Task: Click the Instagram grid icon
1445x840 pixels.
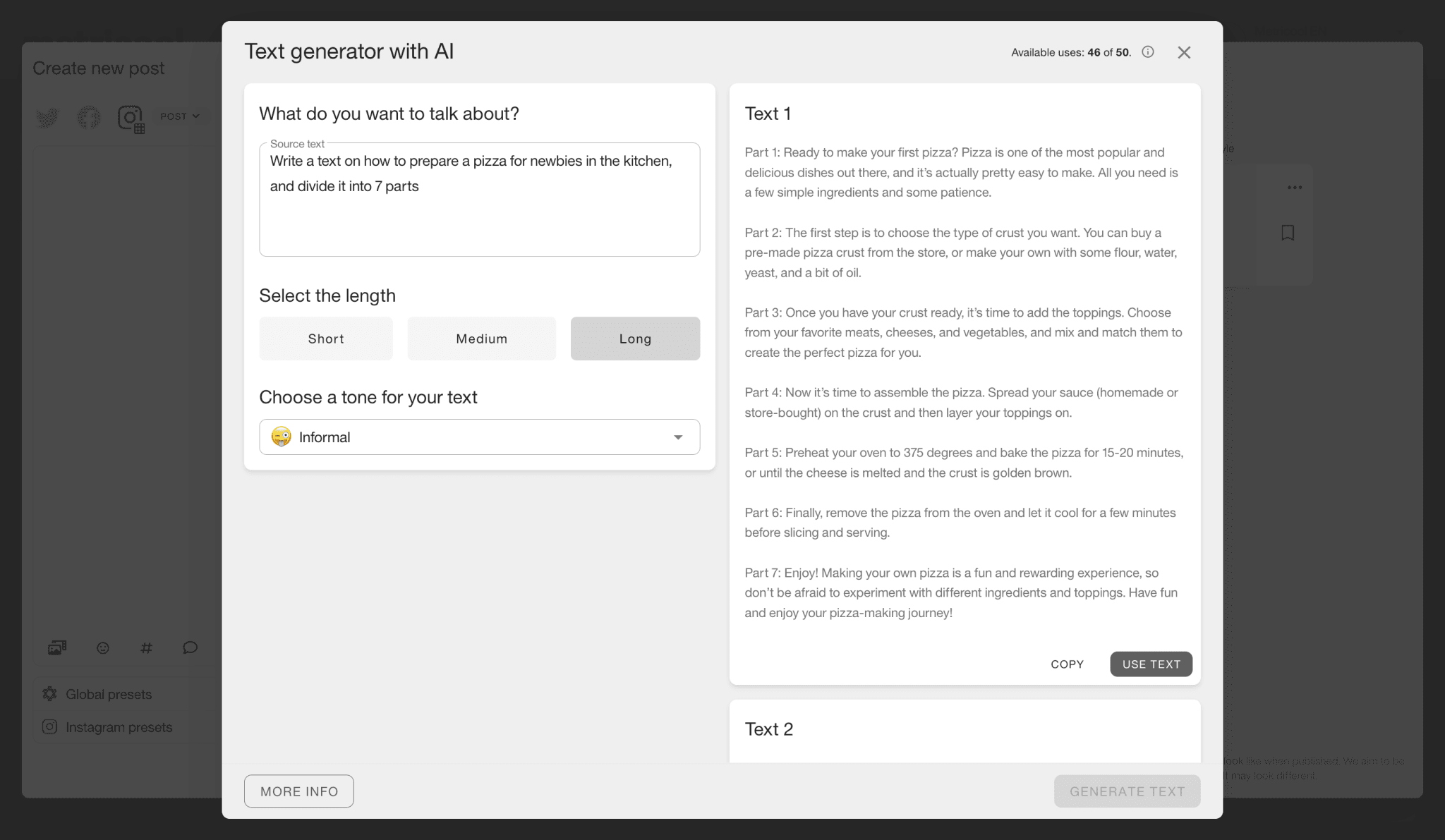Action: 130,118
